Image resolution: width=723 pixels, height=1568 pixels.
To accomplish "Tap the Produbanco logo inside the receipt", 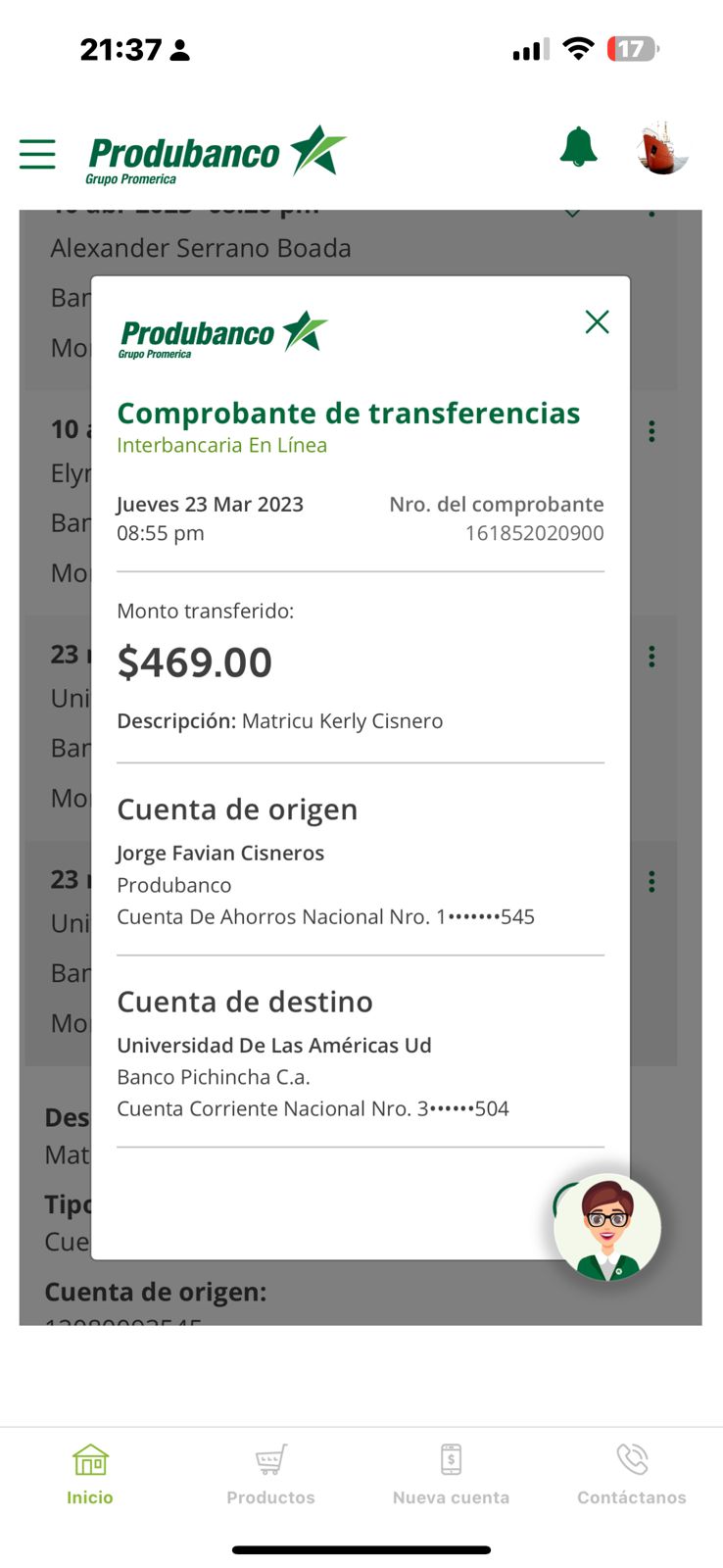I will (222, 334).
